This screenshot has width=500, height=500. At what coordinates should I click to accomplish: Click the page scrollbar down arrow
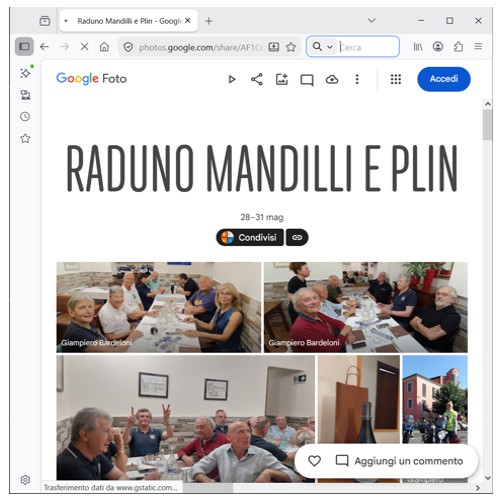tap(488, 478)
